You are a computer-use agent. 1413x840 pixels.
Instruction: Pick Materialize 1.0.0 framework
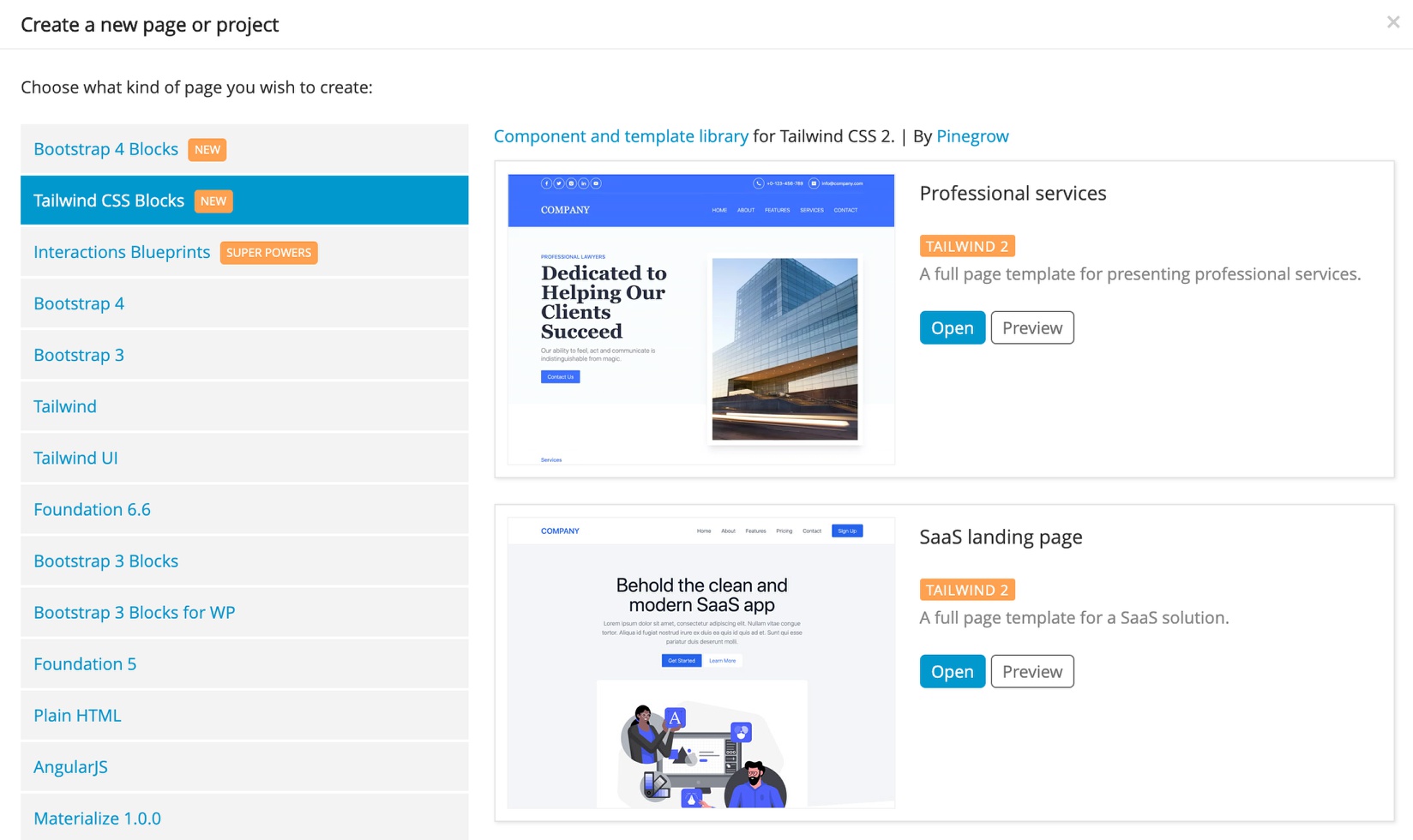click(x=244, y=817)
